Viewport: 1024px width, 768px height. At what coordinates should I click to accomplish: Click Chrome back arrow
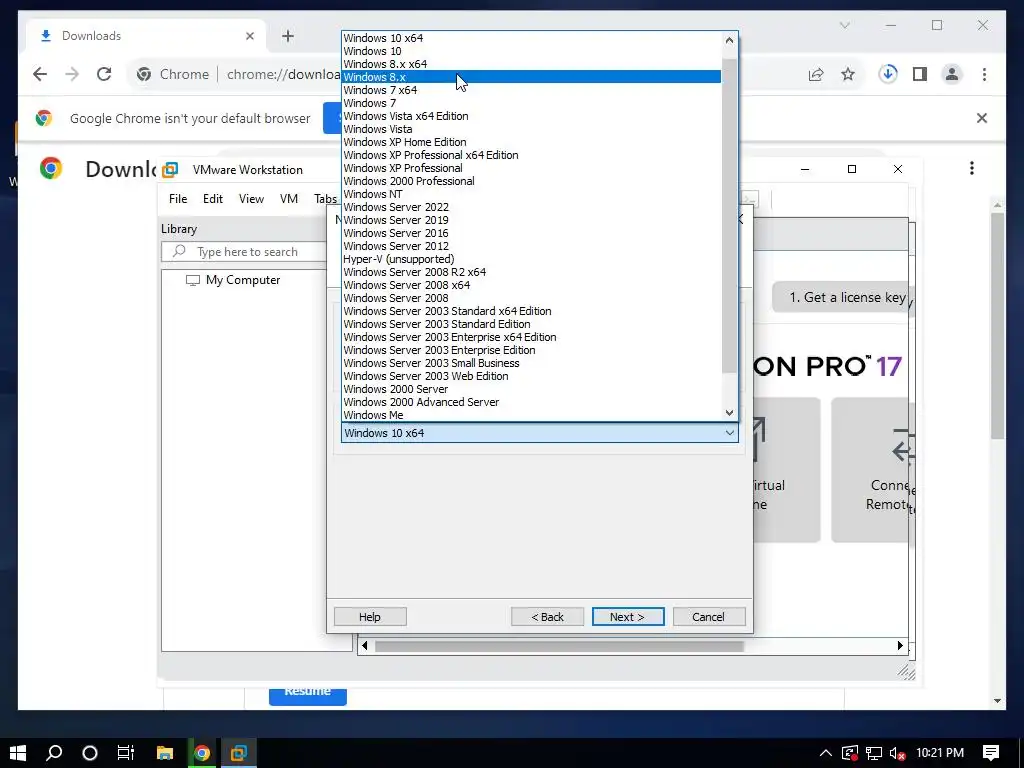pyautogui.click(x=40, y=74)
